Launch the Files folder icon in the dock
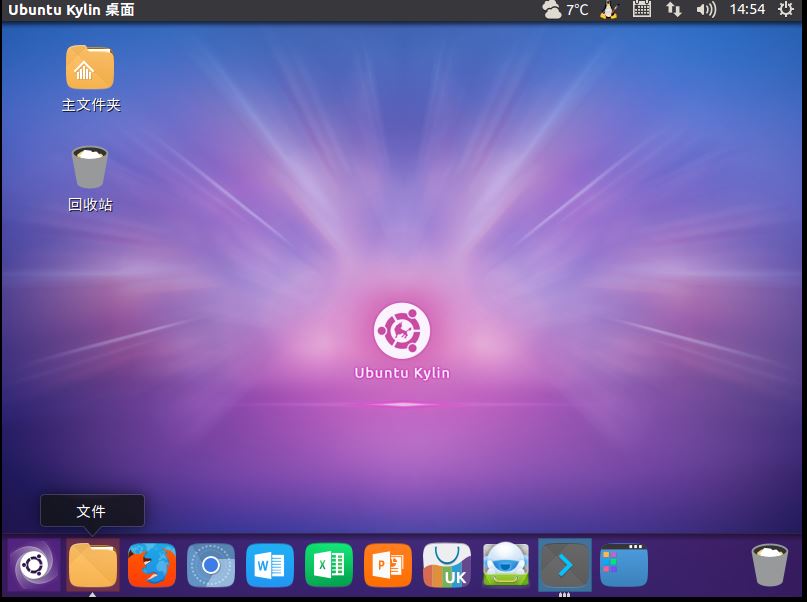 pos(93,565)
